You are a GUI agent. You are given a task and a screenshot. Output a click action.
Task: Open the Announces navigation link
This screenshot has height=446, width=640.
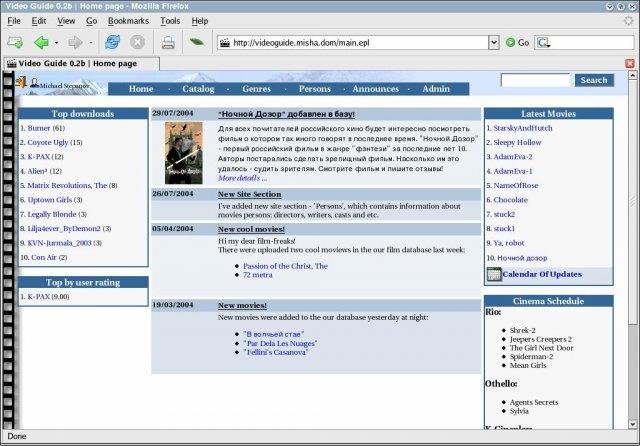[376, 89]
